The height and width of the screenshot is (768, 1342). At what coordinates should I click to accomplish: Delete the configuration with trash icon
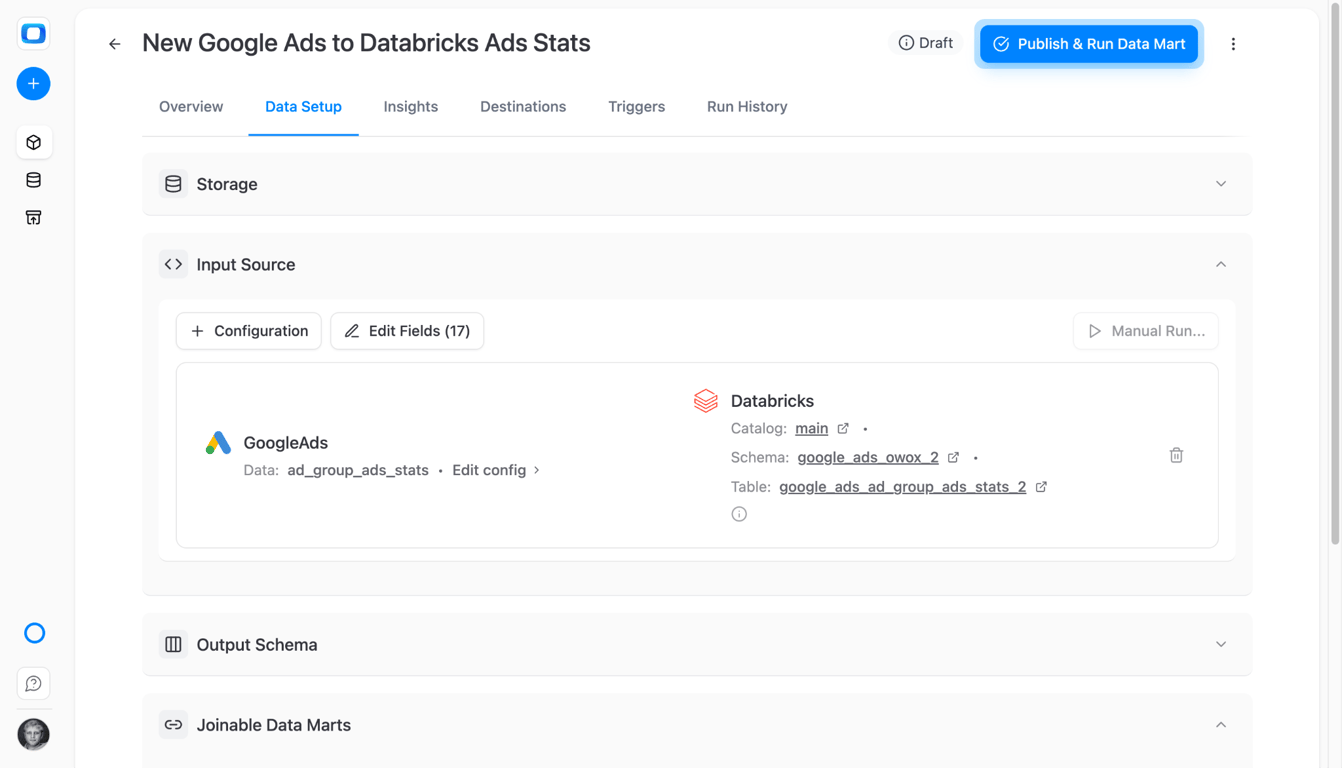[1176, 455]
